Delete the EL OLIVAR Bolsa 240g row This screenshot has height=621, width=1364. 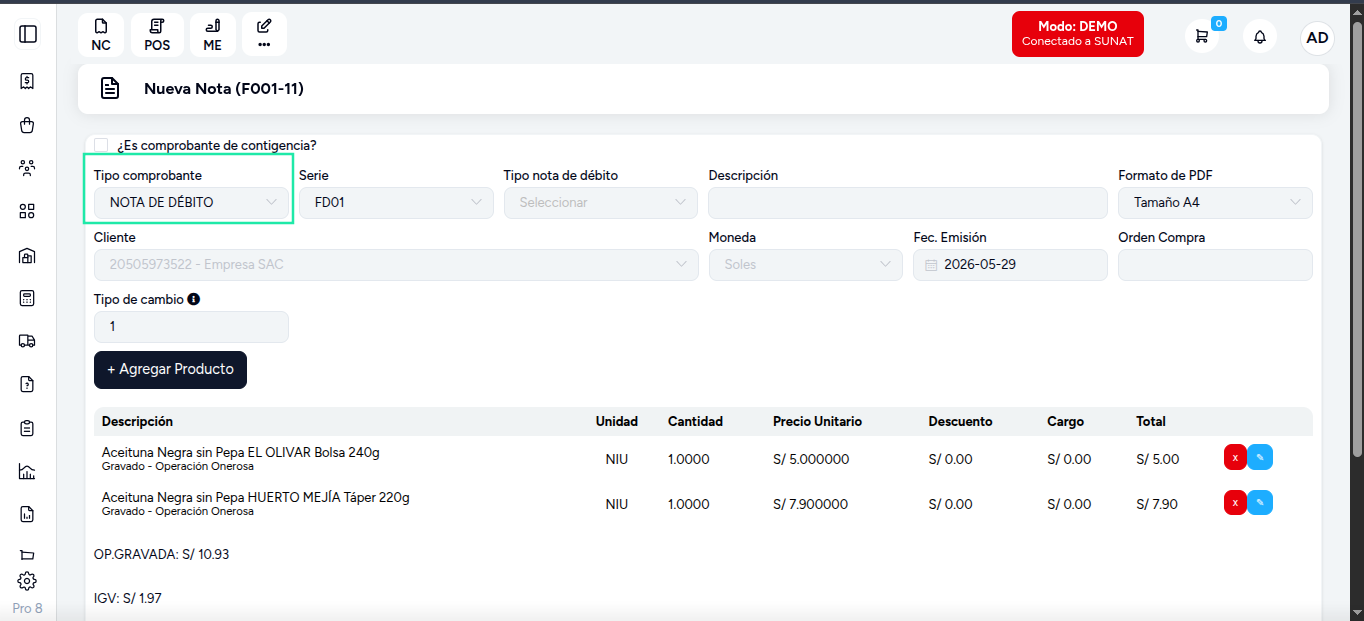click(1235, 458)
